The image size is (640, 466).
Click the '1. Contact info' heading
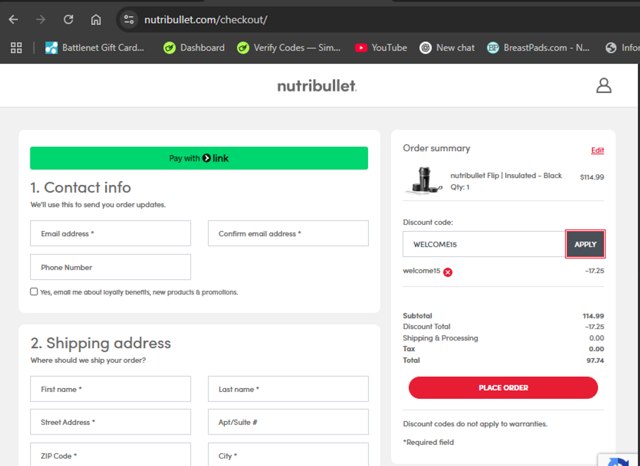81,187
